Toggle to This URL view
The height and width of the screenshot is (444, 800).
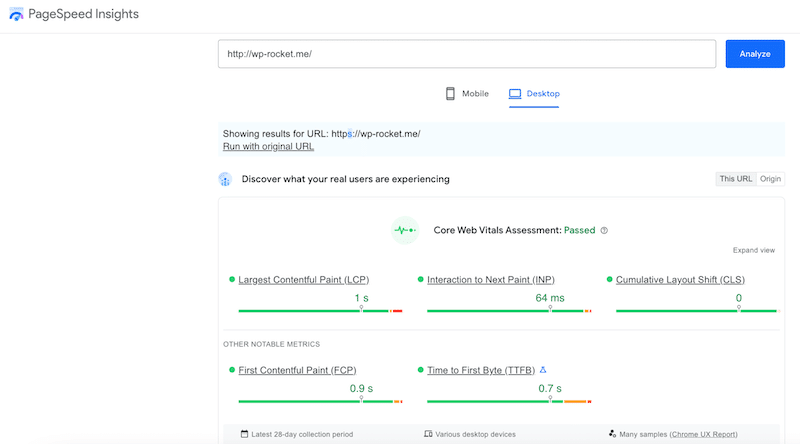(x=736, y=179)
